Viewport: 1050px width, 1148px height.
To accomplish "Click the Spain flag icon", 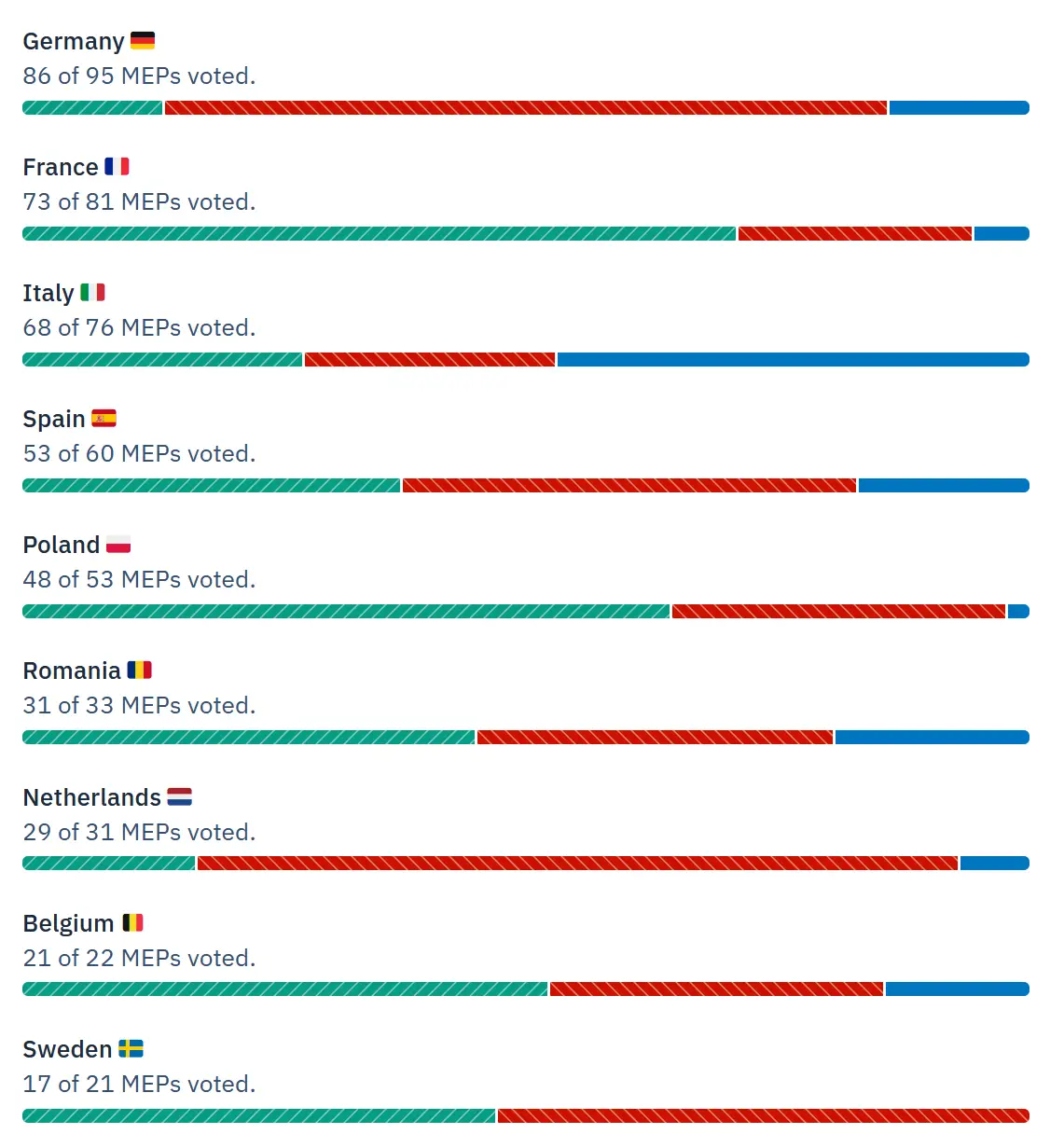I will 104,419.
